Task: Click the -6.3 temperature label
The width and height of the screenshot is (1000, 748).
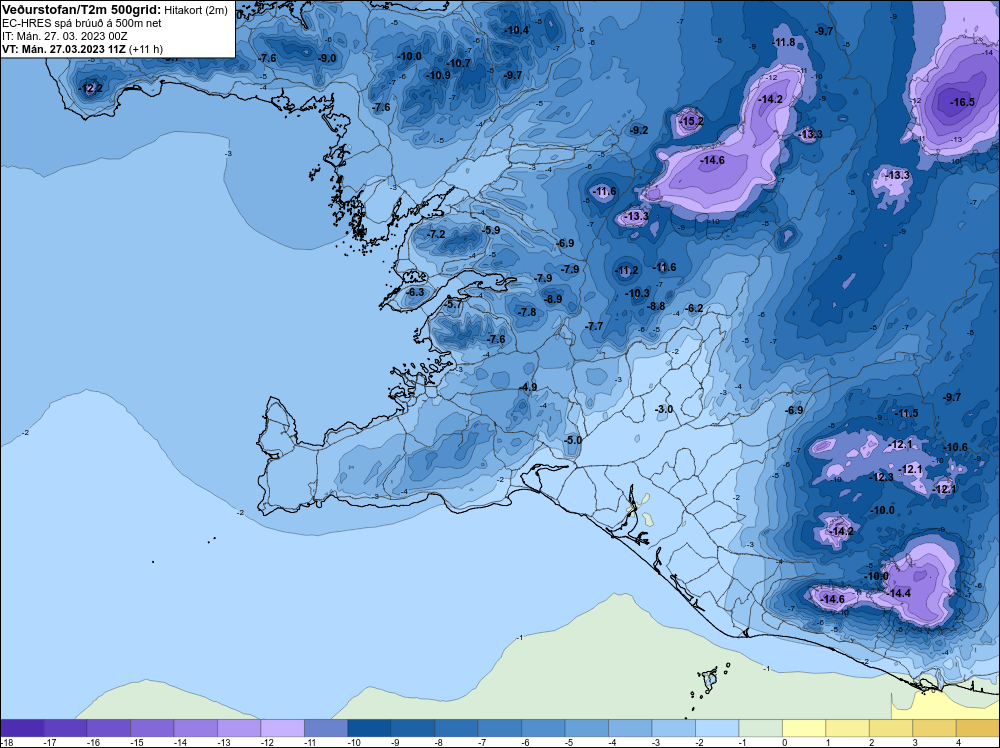Action: [415, 292]
